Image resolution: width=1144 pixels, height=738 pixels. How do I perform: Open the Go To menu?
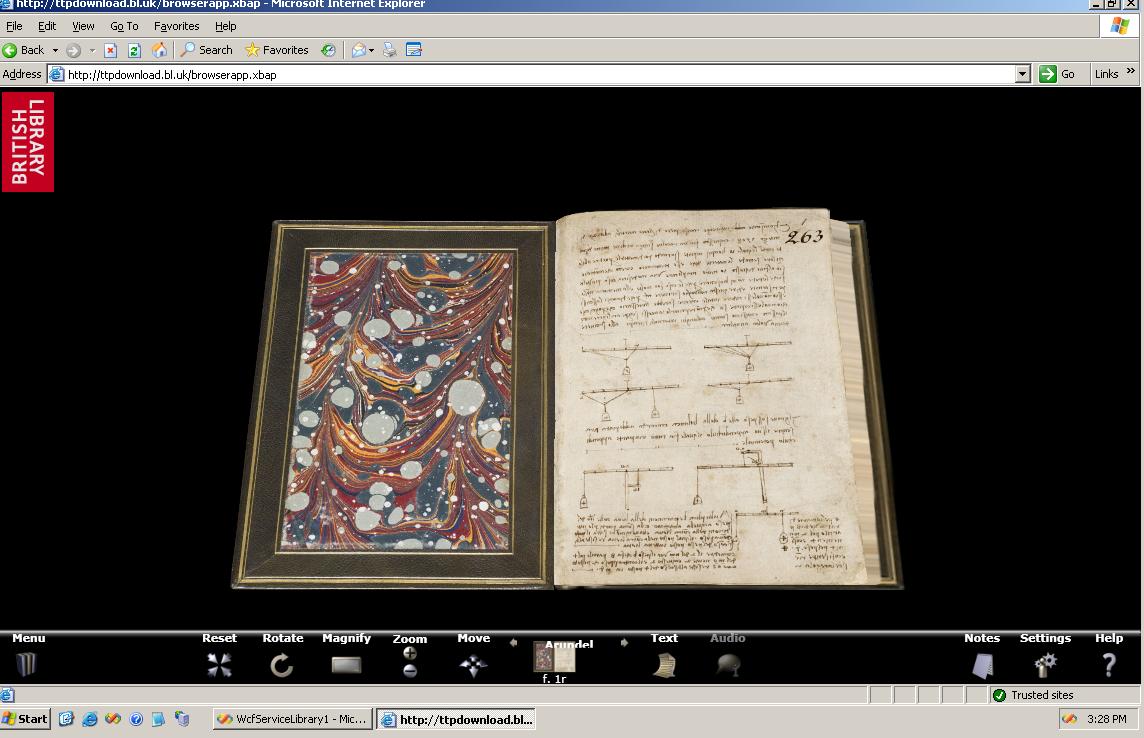coord(124,26)
